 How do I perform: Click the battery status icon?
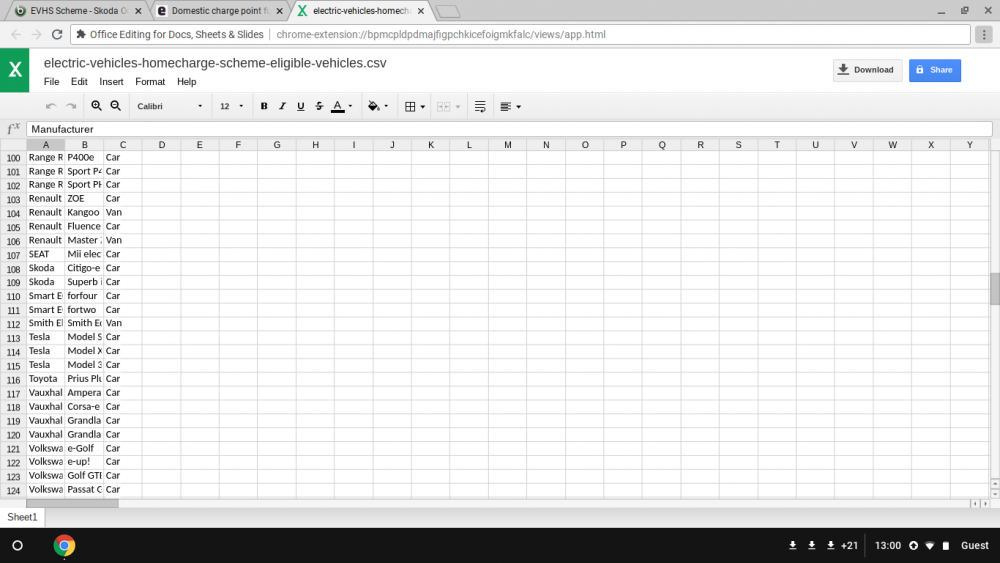(946, 546)
